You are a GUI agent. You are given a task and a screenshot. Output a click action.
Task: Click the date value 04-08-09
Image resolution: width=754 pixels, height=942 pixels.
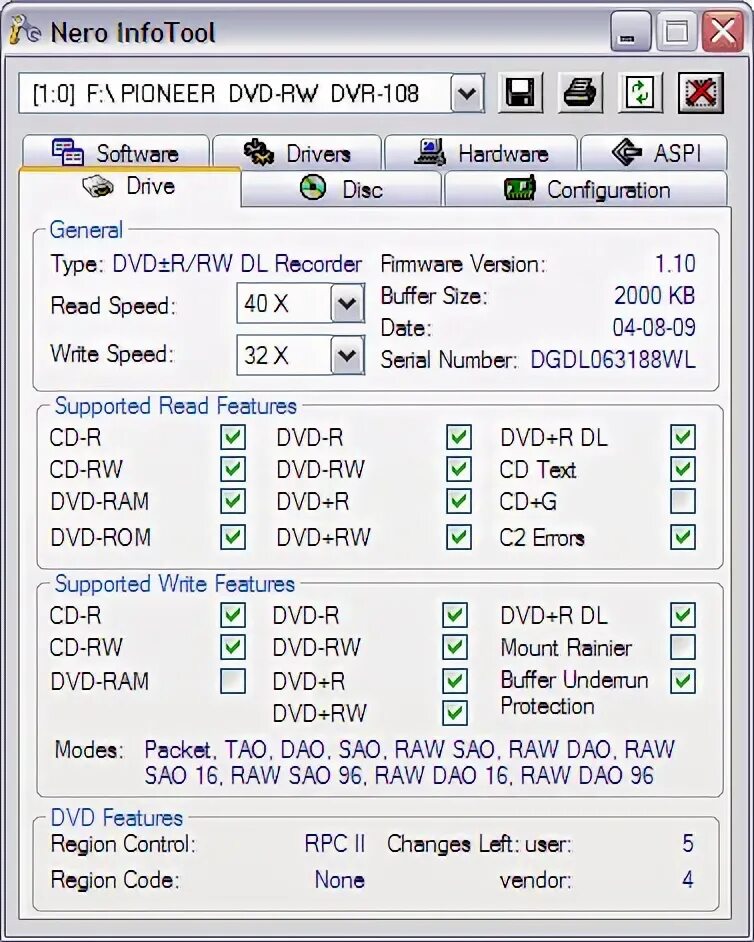654,327
